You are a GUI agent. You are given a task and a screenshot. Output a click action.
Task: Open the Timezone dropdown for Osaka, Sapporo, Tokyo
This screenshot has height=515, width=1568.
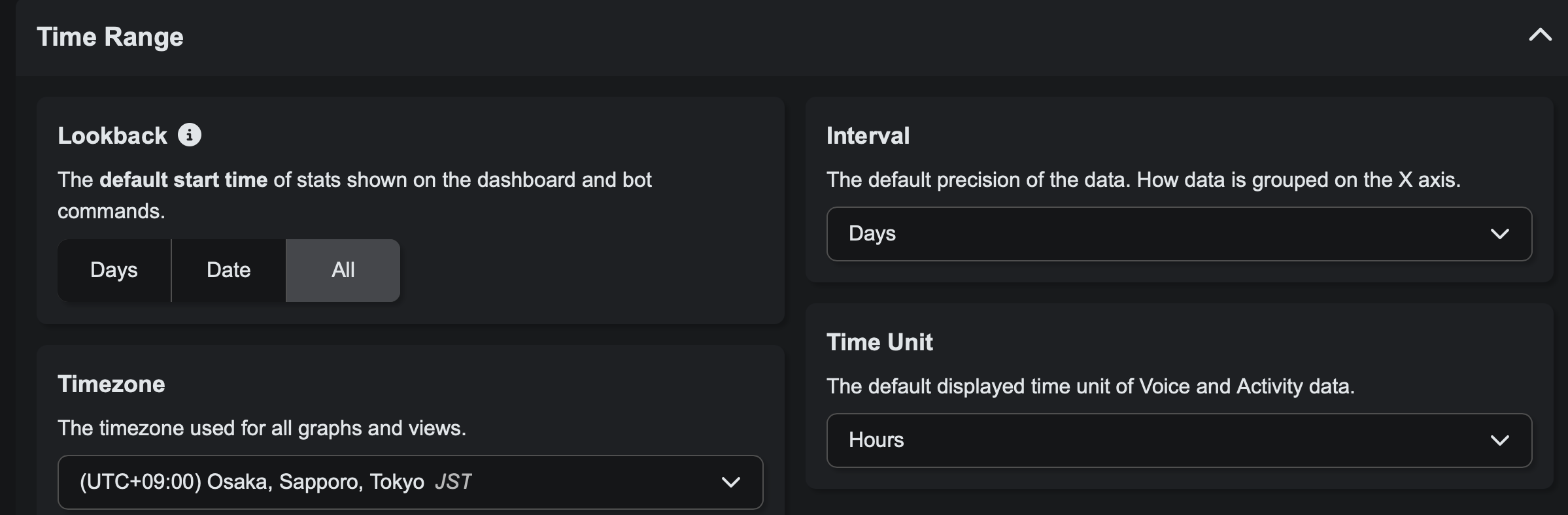[392, 482]
